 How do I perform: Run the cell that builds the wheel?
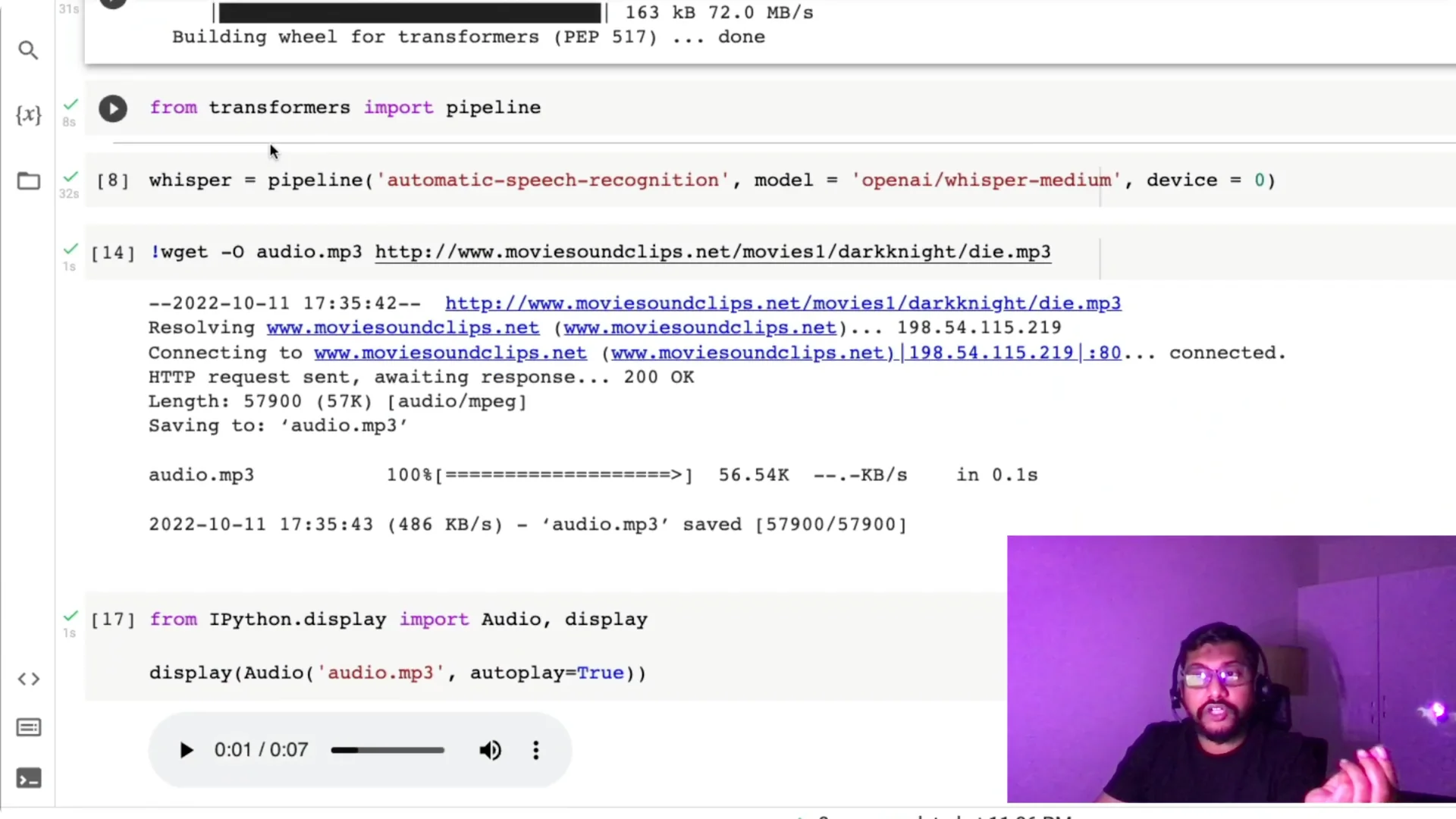pyautogui.click(x=113, y=3)
